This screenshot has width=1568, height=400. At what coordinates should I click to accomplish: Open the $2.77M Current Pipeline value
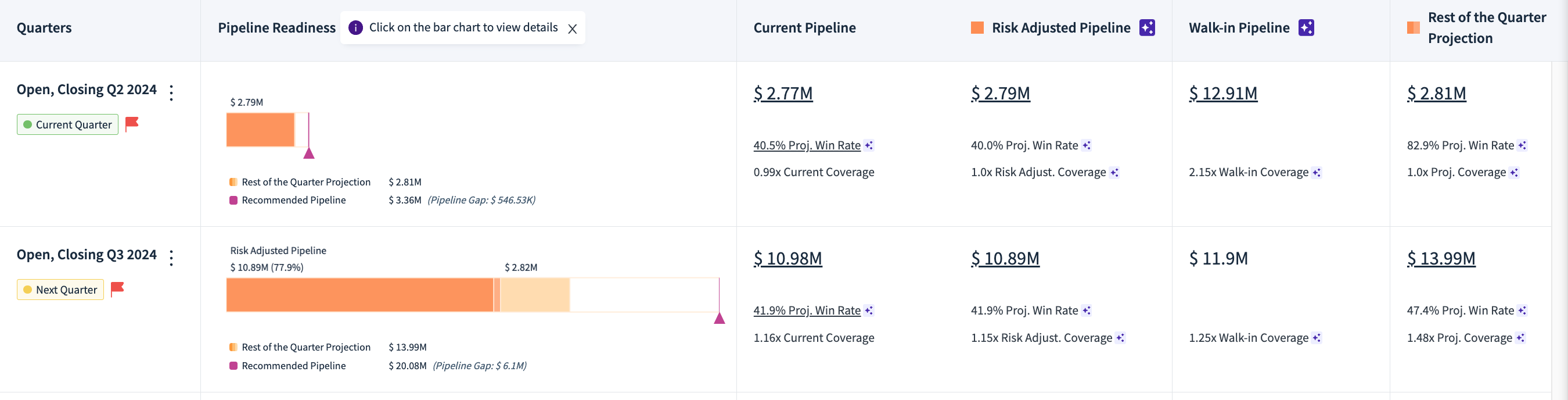[783, 93]
